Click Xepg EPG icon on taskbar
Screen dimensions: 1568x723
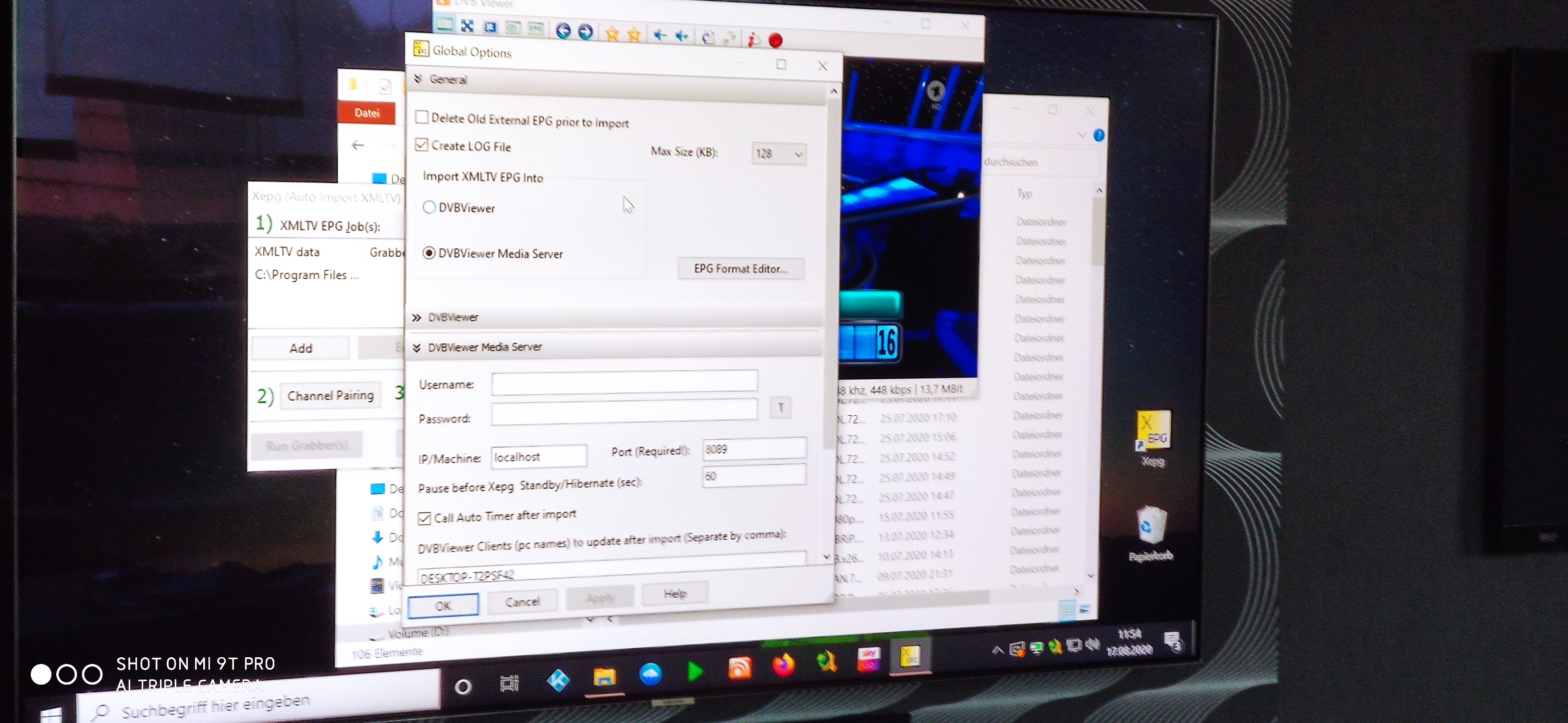point(910,656)
